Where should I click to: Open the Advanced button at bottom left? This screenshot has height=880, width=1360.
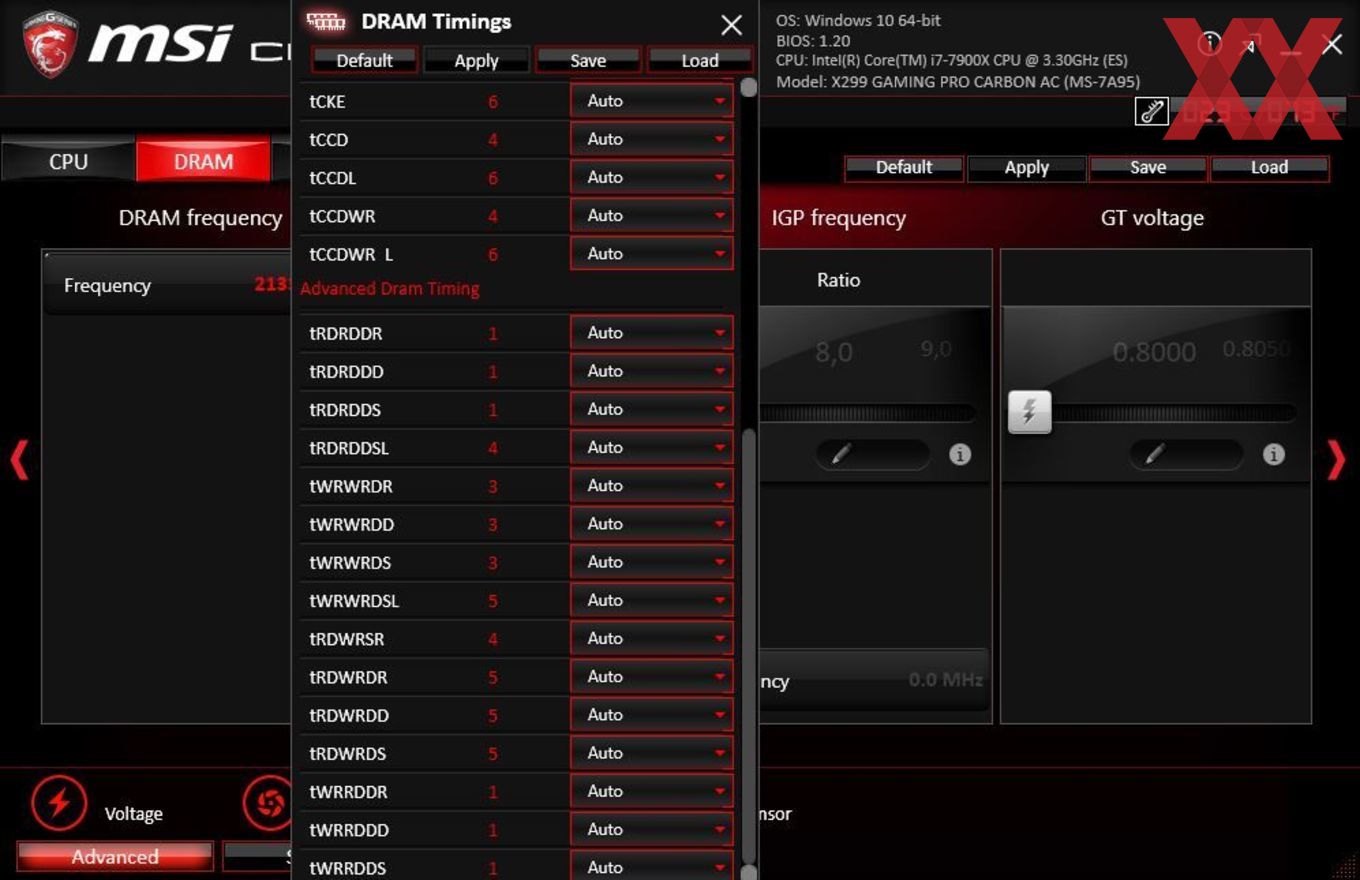point(115,857)
